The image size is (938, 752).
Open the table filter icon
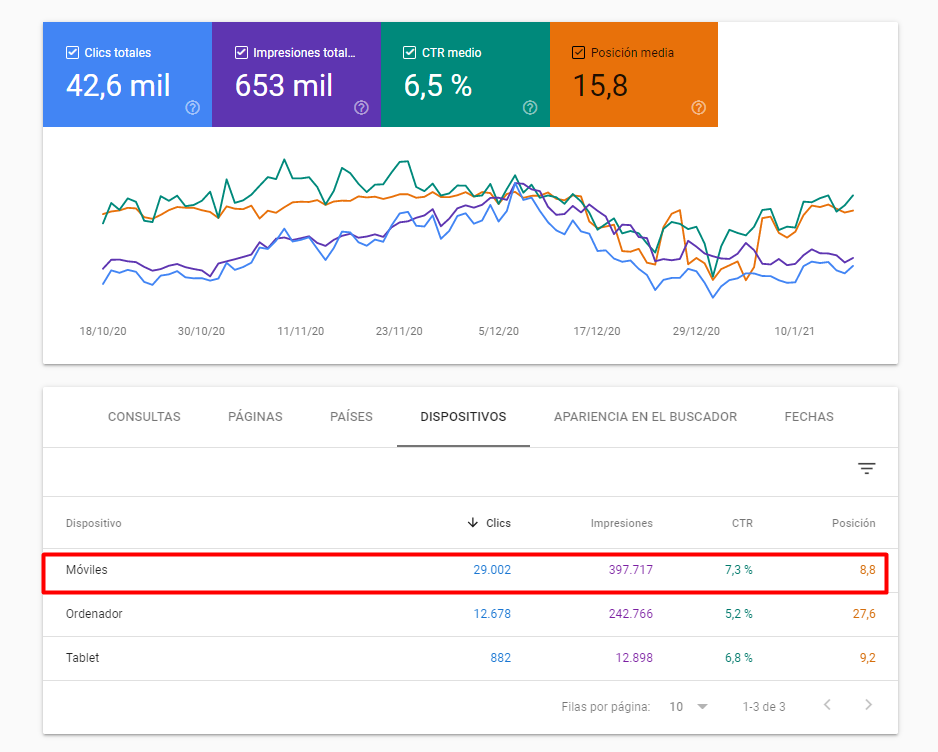coord(866,468)
